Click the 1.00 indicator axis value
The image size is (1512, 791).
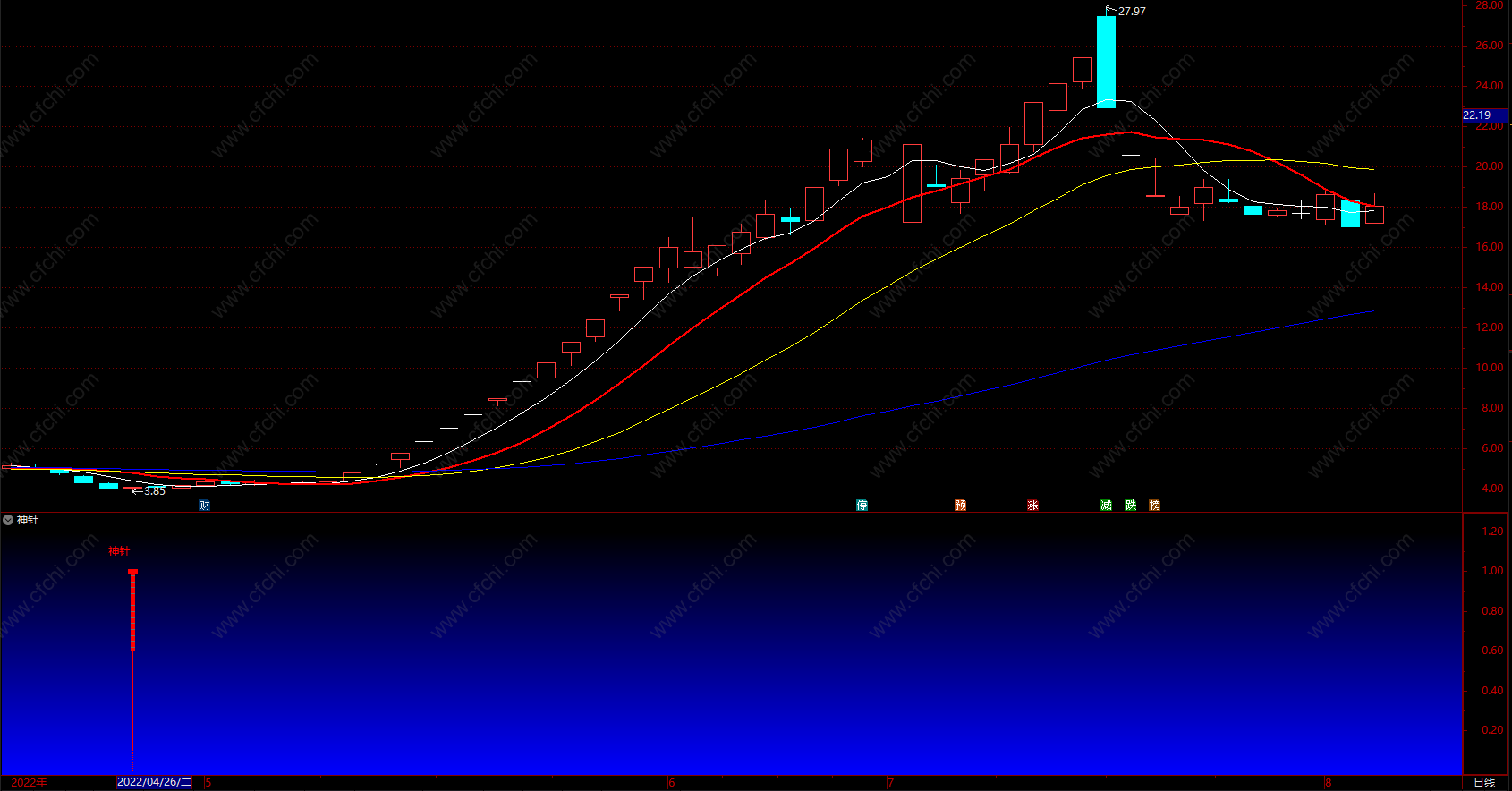coord(1492,571)
